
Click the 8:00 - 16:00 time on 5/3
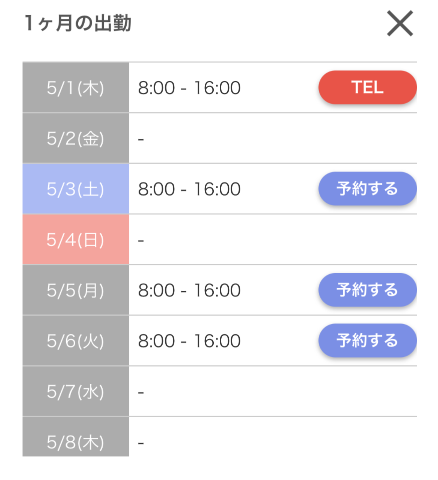click(189, 189)
